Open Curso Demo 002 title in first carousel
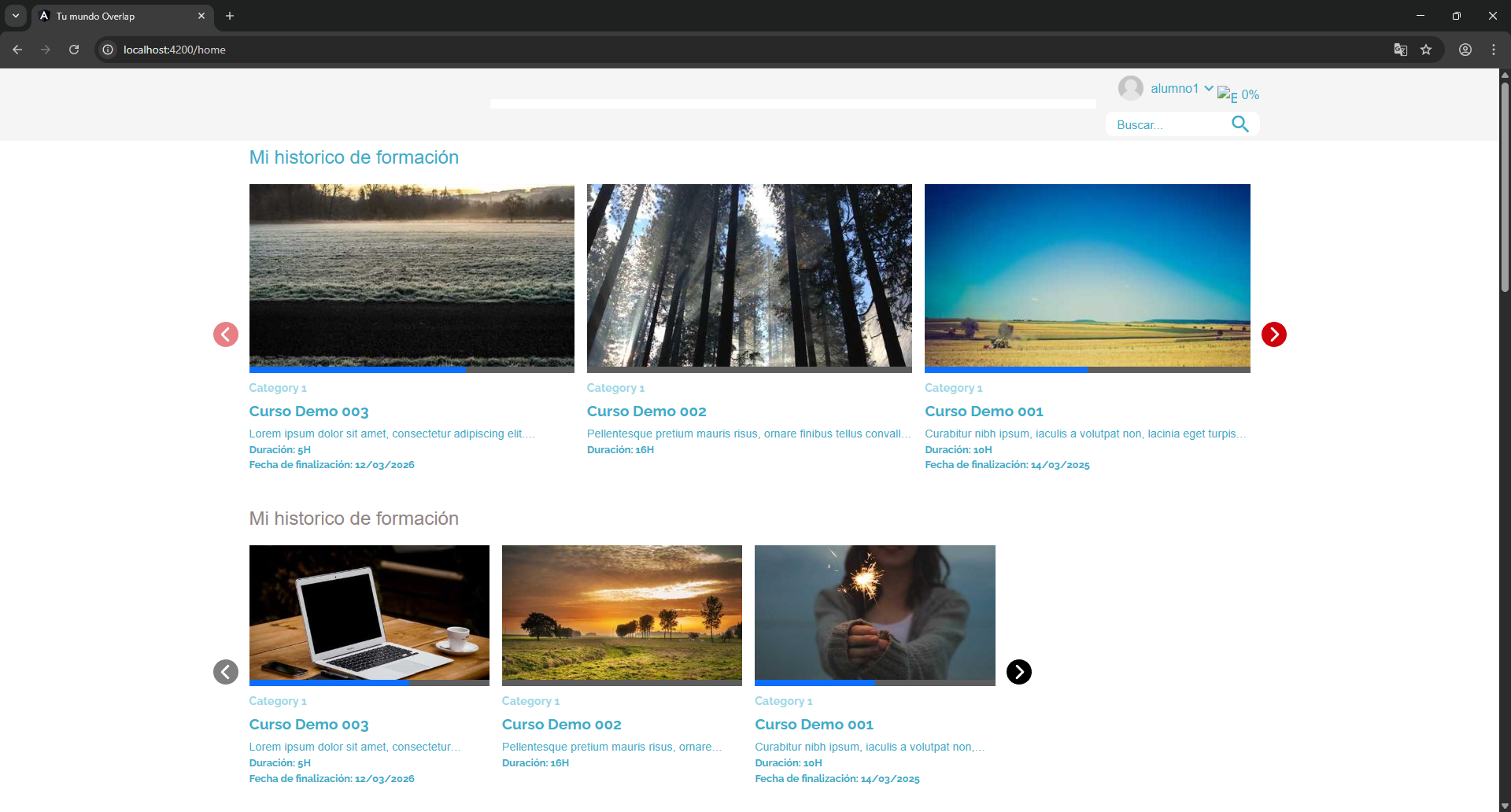The width and height of the screenshot is (1511, 812). (x=647, y=412)
